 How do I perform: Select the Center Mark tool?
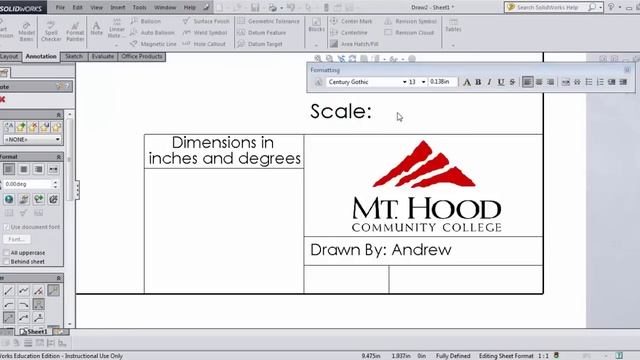351,21
